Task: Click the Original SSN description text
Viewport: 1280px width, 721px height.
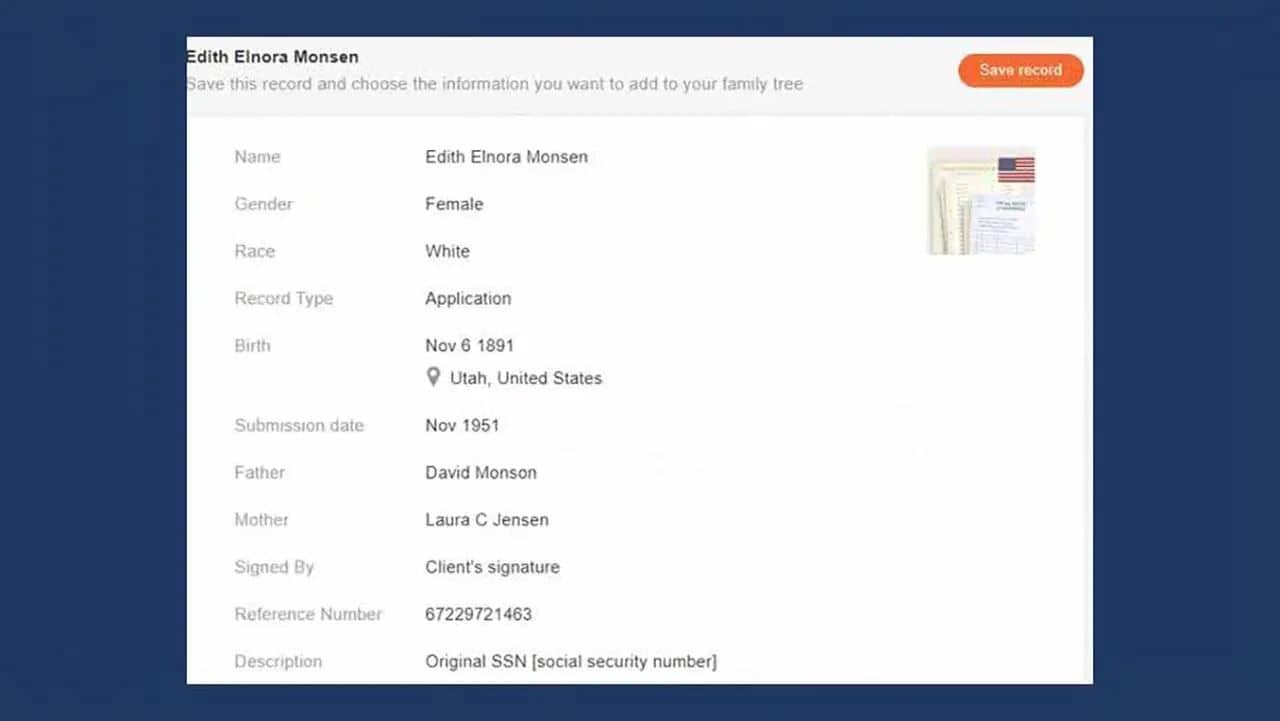Action: 571,662
